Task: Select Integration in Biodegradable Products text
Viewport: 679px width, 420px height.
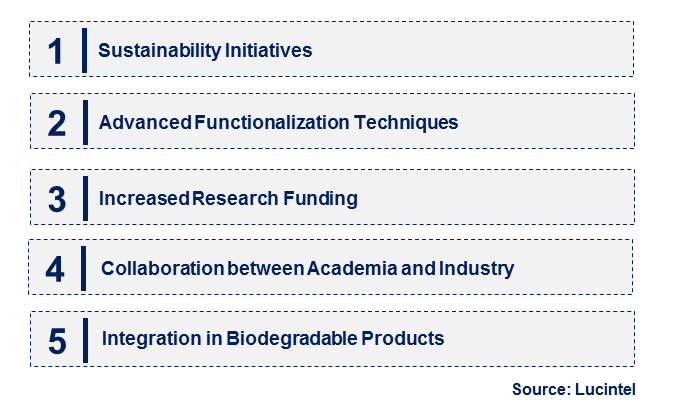Action: [x=273, y=339]
